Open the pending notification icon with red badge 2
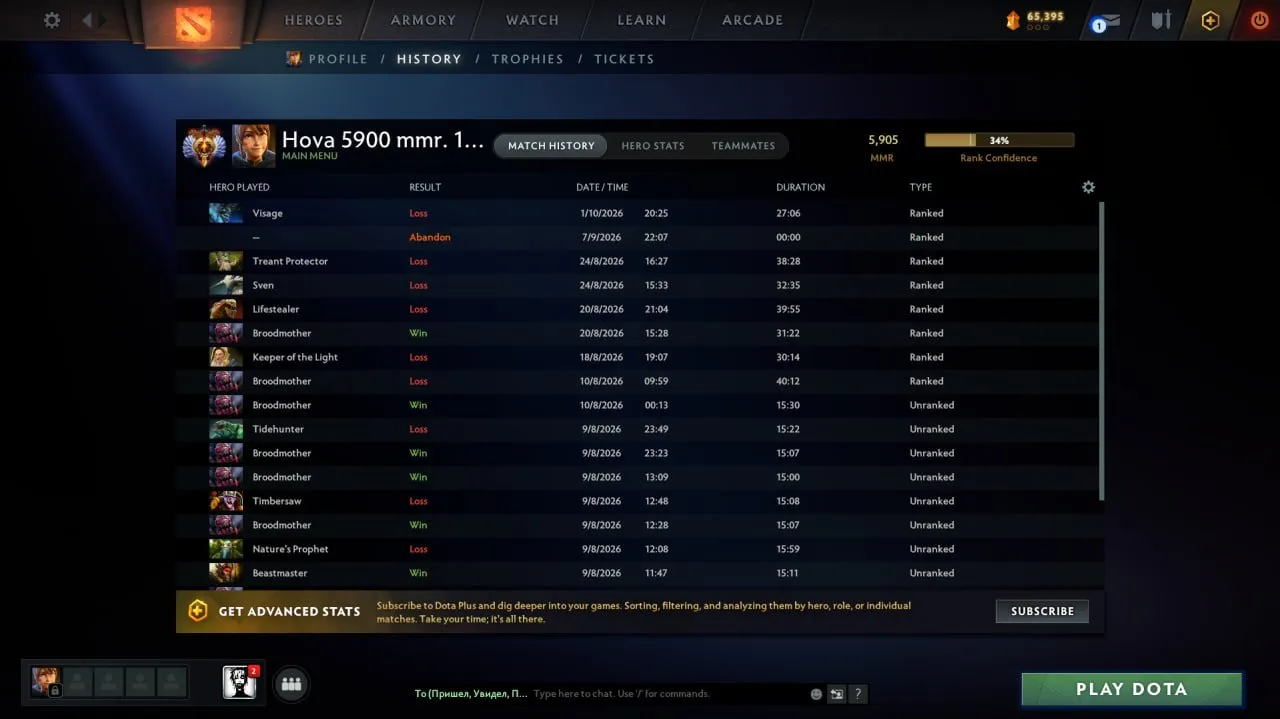This screenshot has width=1280, height=719. click(240, 683)
